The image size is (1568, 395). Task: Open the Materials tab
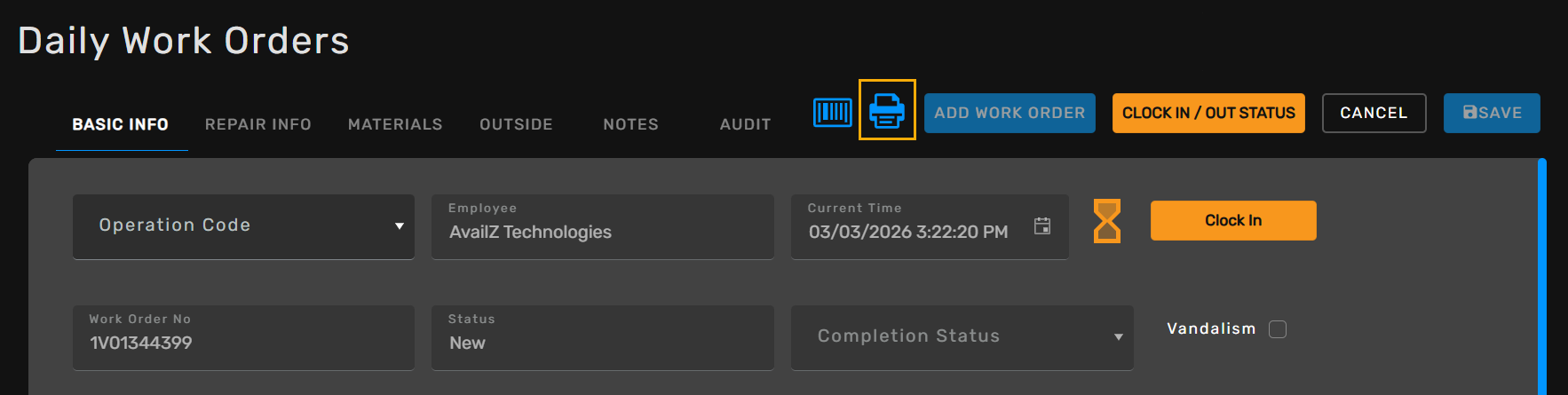pyautogui.click(x=395, y=125)
